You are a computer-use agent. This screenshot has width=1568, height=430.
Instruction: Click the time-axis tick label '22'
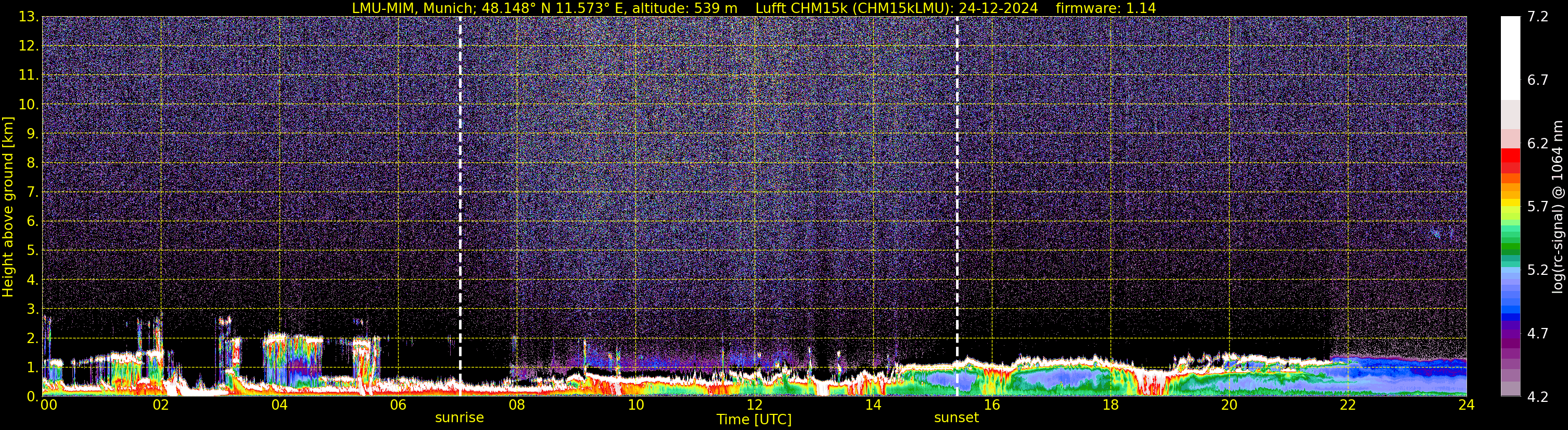[1348, 405]
